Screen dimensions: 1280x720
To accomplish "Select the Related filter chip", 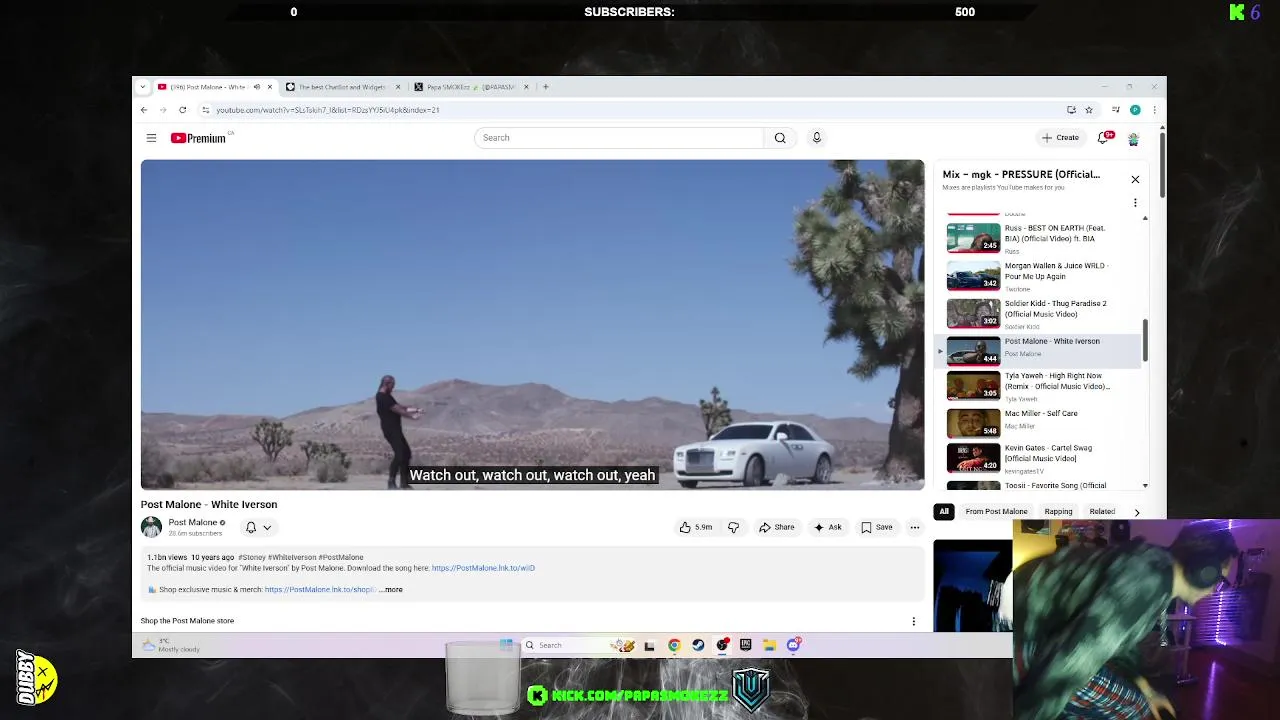I will click(1102, 512).
